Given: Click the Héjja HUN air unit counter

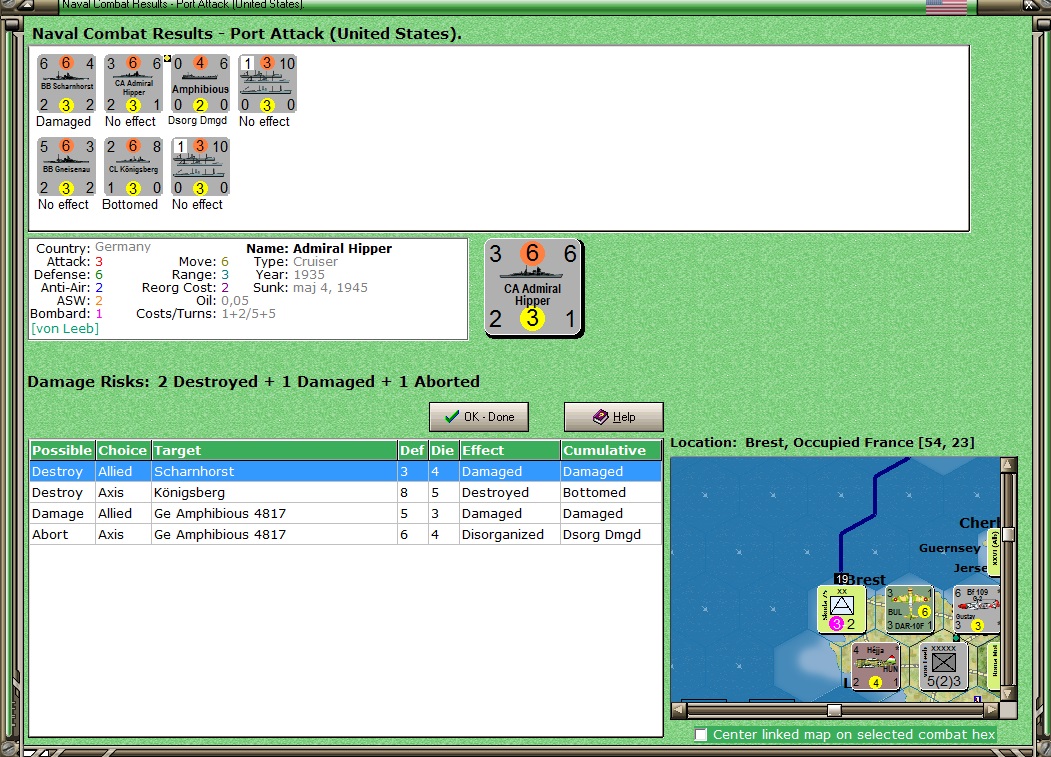Looking at the screenshot, I should click(x=875, y=666).
